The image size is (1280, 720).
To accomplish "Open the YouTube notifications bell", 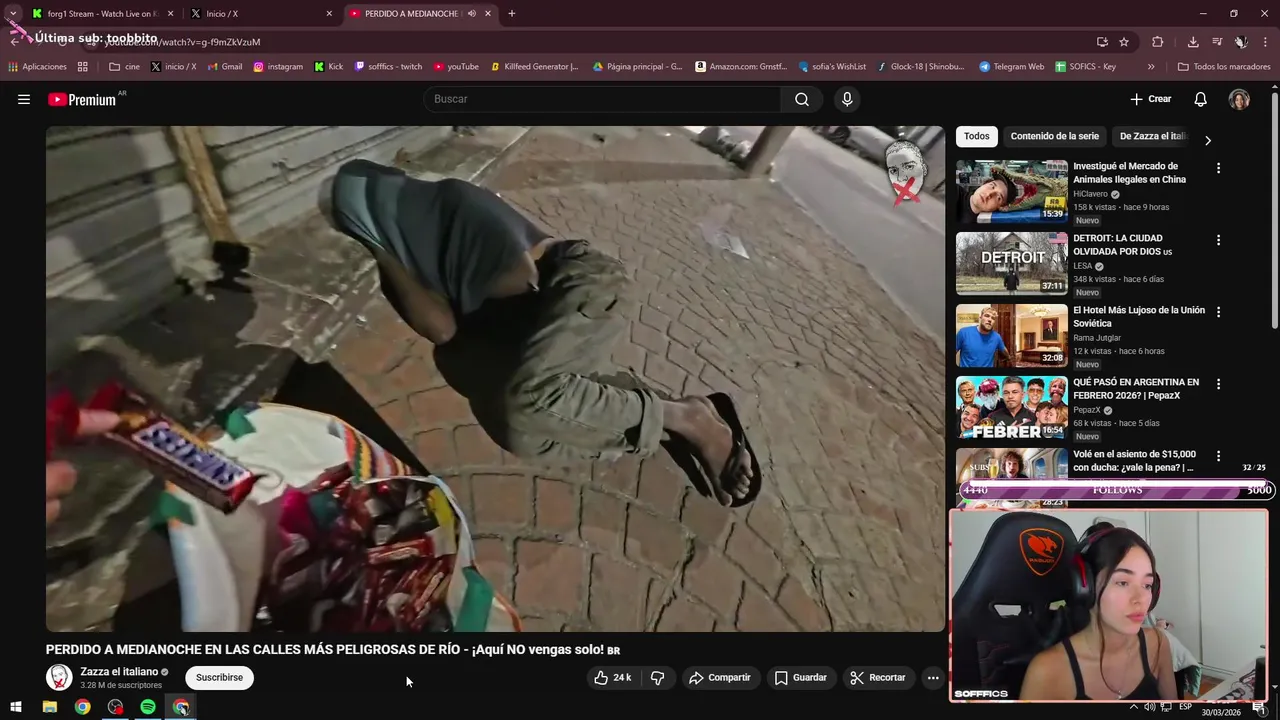I will coord(1201,99).
